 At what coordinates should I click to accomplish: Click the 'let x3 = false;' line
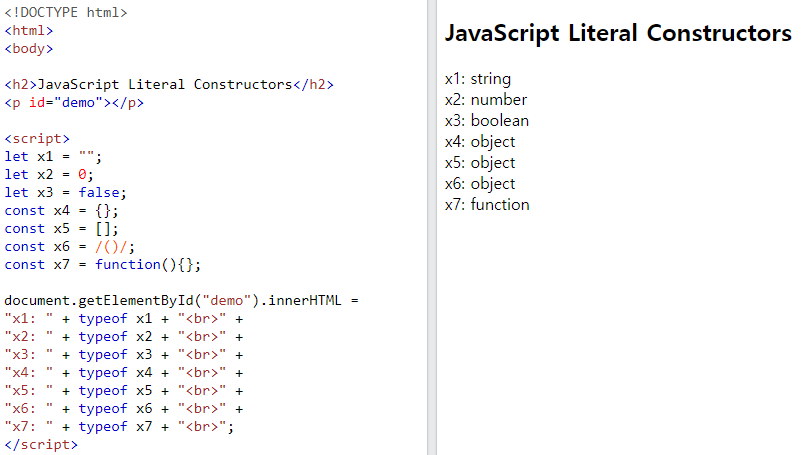[66, 192]
